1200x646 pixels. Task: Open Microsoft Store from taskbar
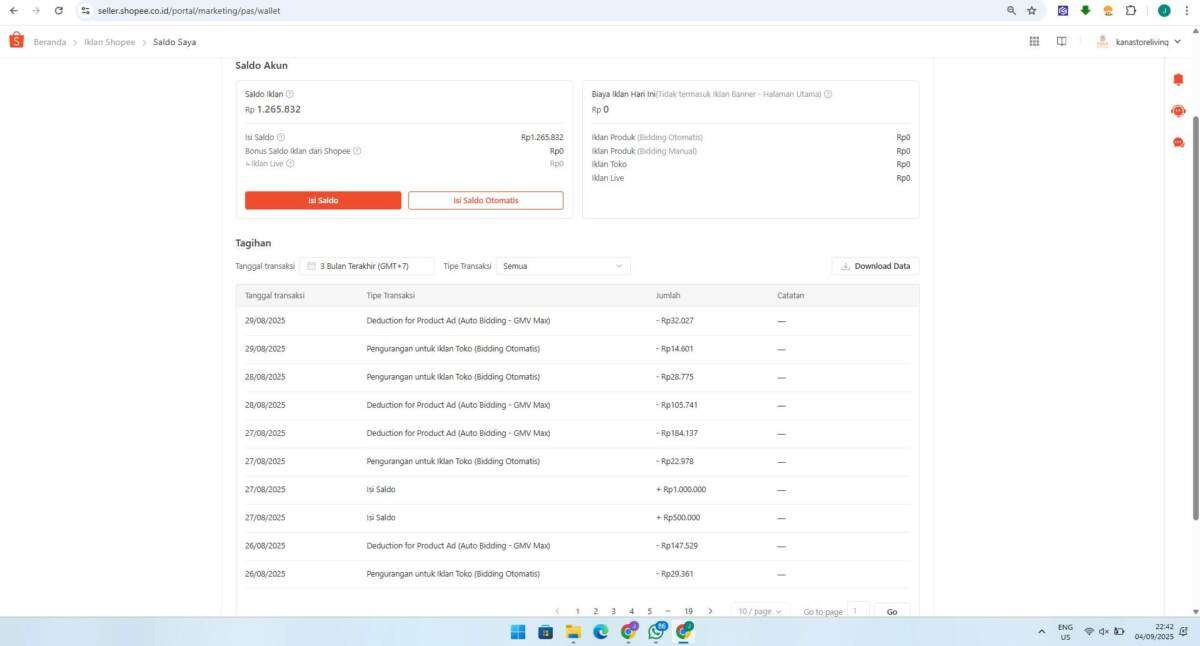545,631
